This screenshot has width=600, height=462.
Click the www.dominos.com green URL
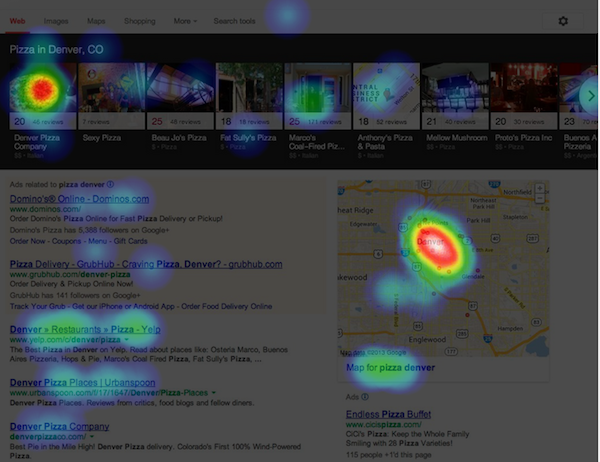pos(45,209)
